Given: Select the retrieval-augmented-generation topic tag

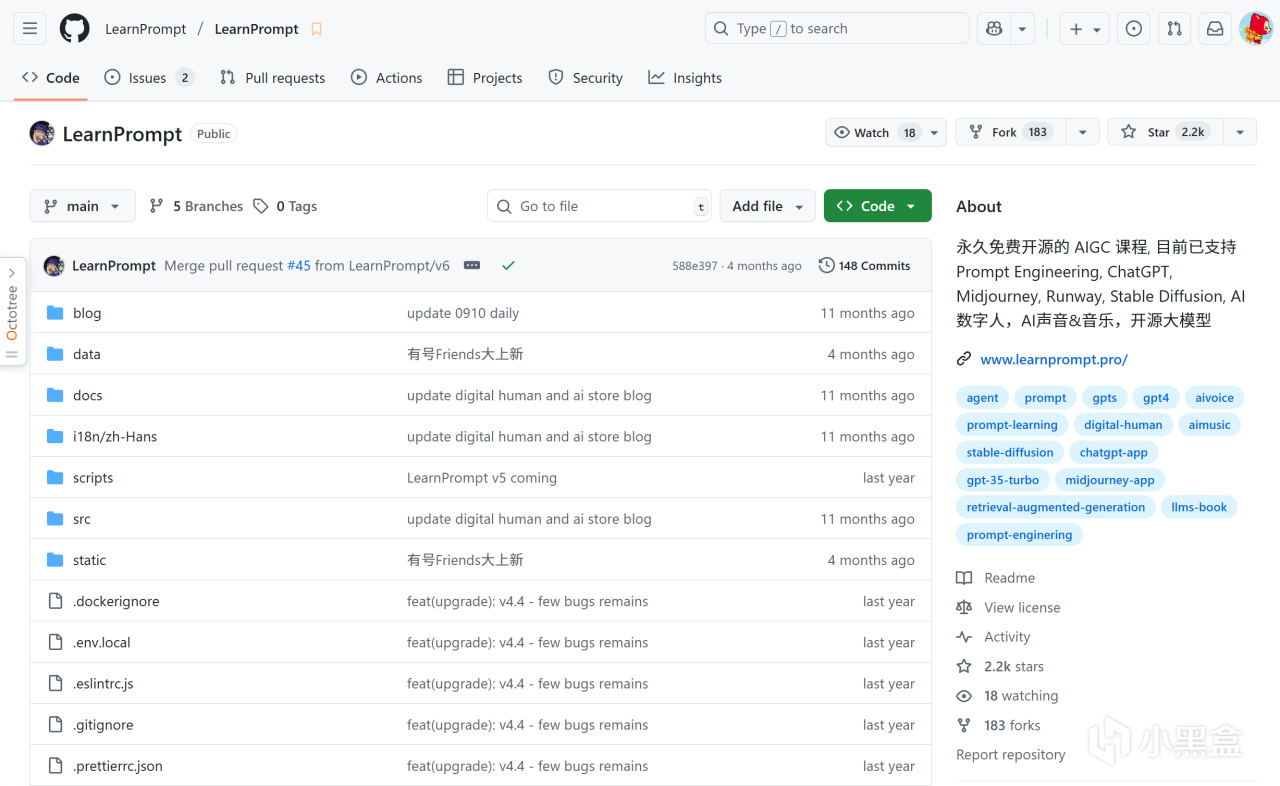Looking at the screenshot, I should coord(1056,508).
